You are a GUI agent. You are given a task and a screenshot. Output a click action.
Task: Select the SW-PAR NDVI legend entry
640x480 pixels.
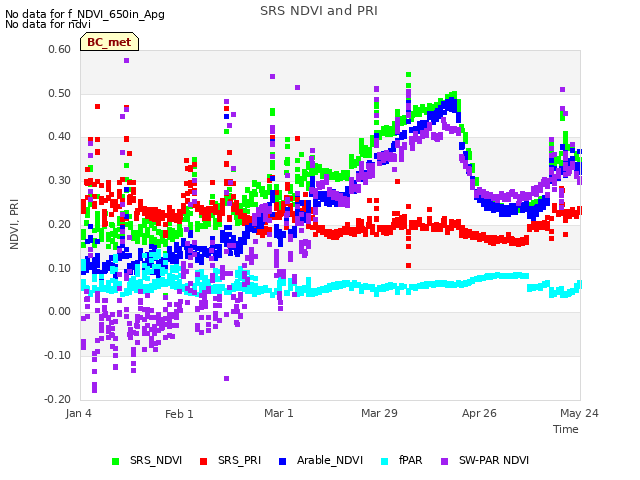tap(485, 461)
